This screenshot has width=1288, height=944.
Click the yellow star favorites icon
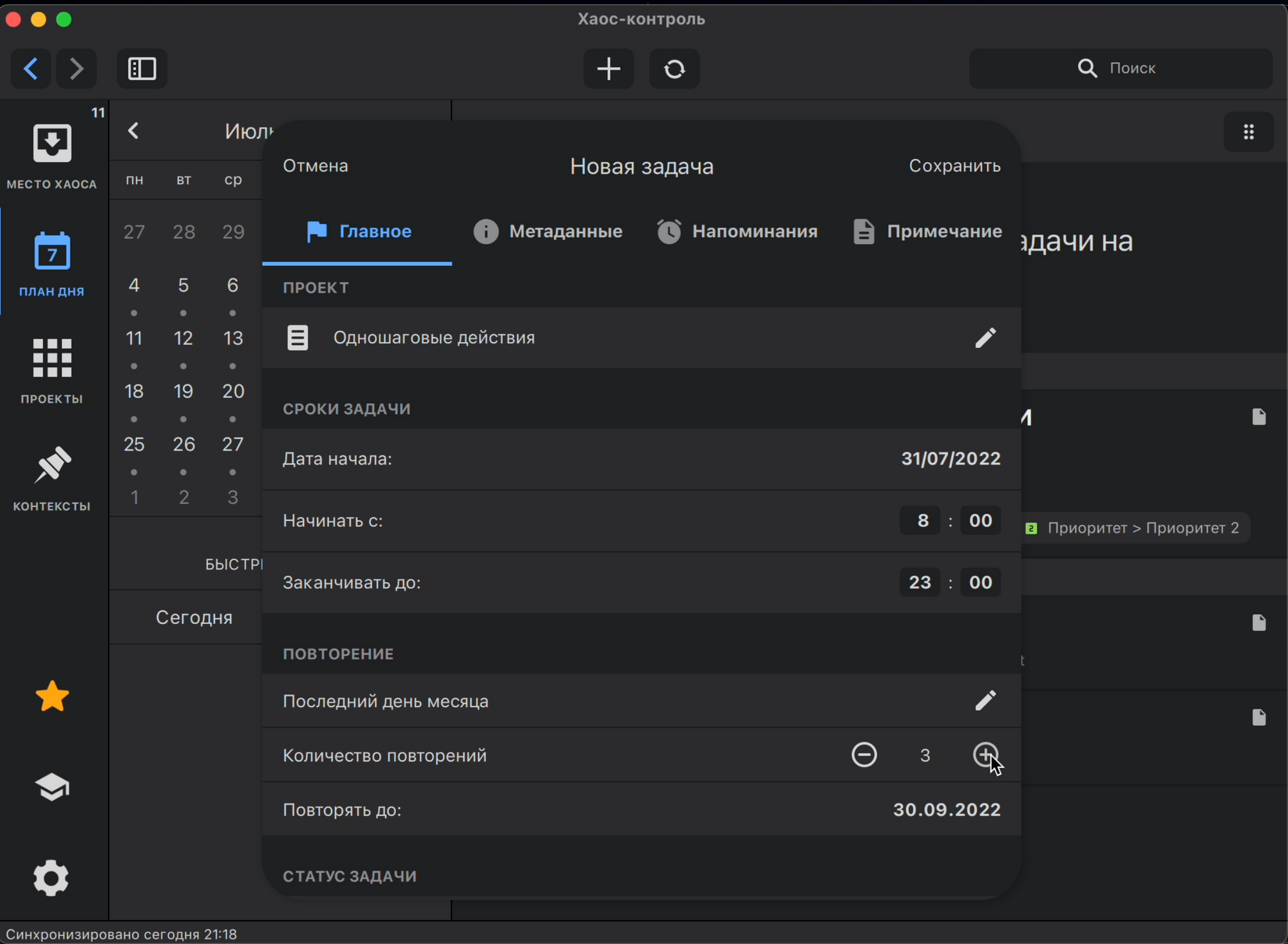click(52, 697)
